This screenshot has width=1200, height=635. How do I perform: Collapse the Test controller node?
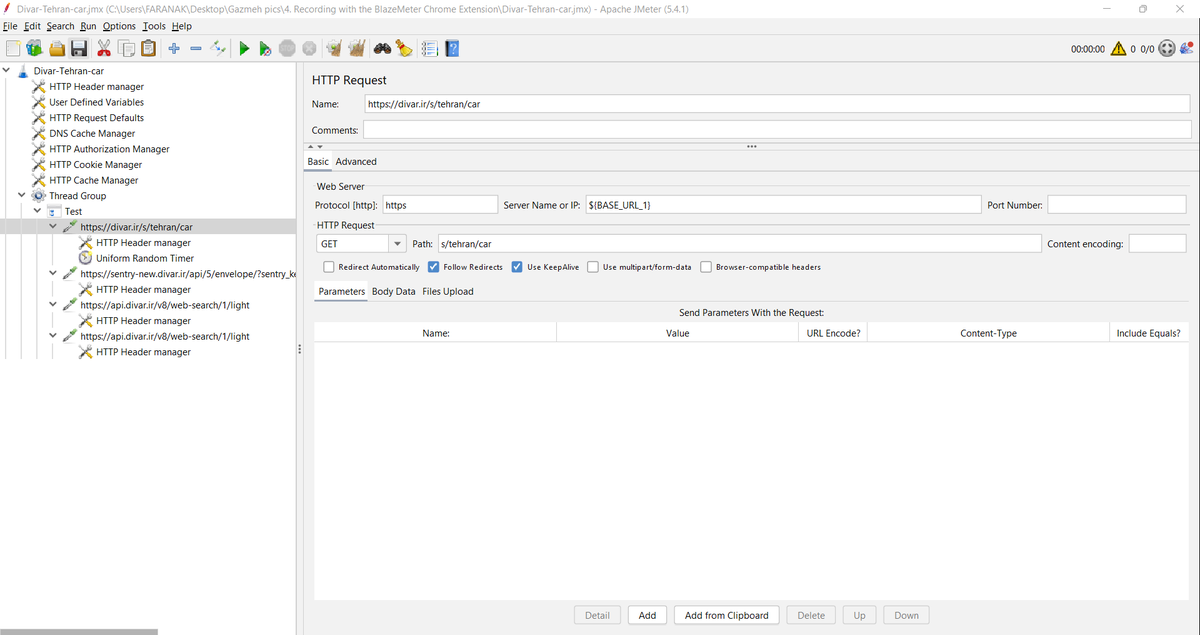(38, 212)
